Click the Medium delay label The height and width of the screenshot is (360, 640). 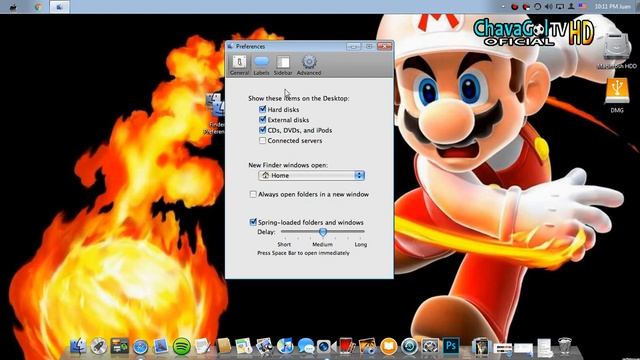click(322, 244)
